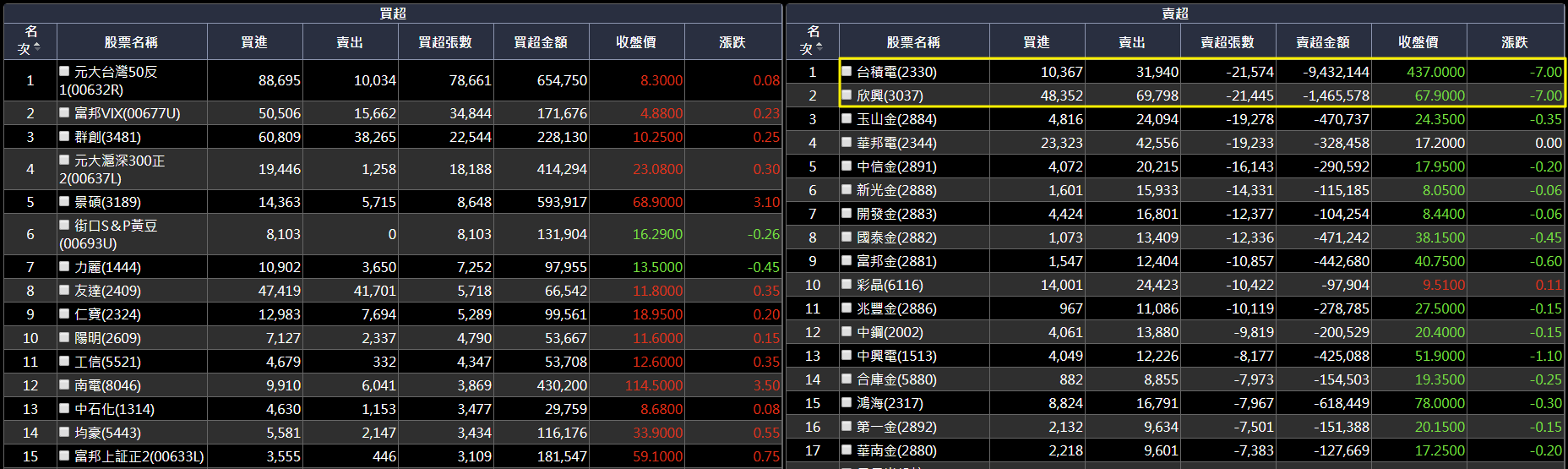Enable the checkbox next to 力麗(1444)

click(x=64, y=266)
